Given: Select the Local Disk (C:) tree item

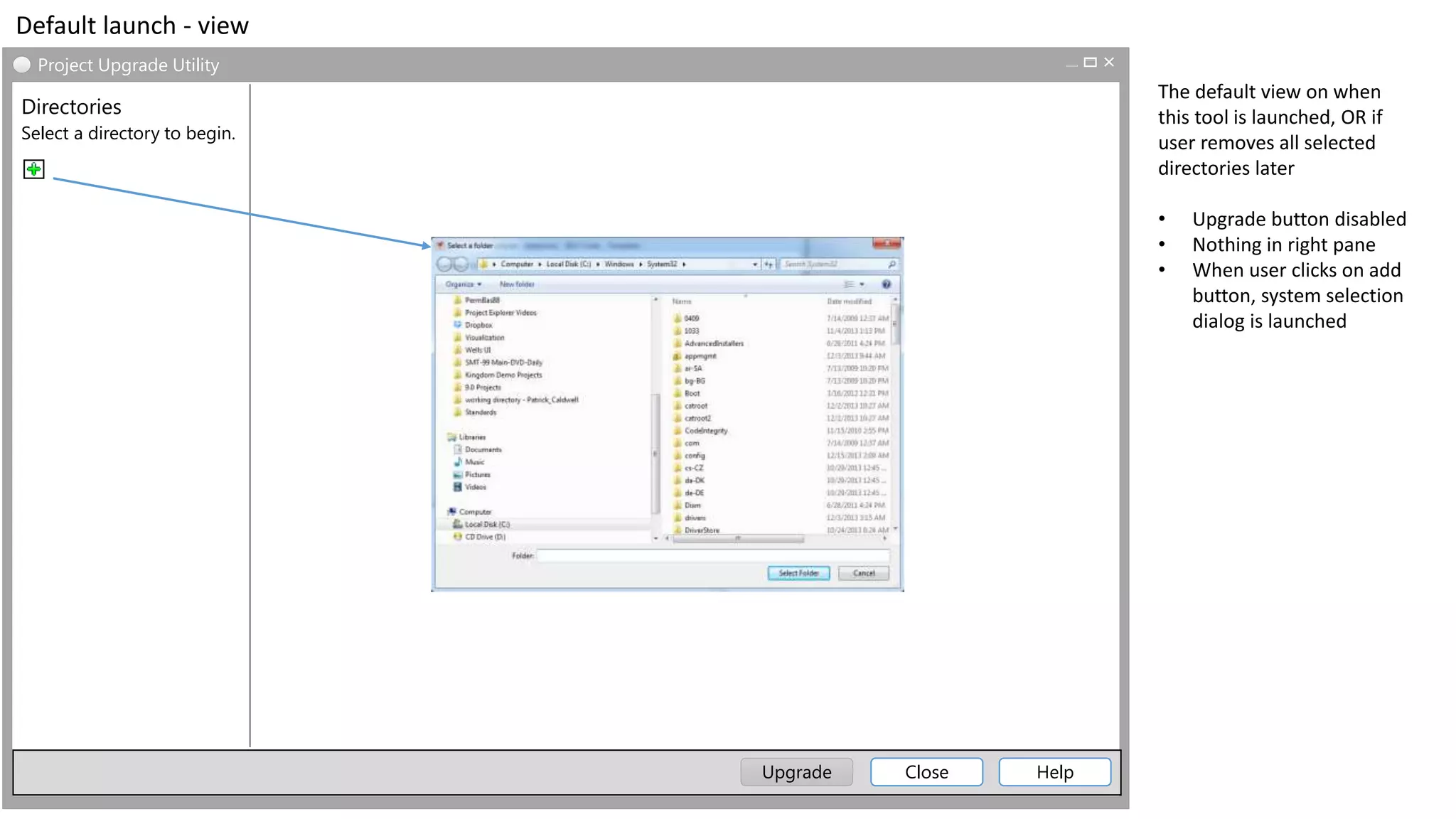Looking at the screenshot, I should coord(487,525).
